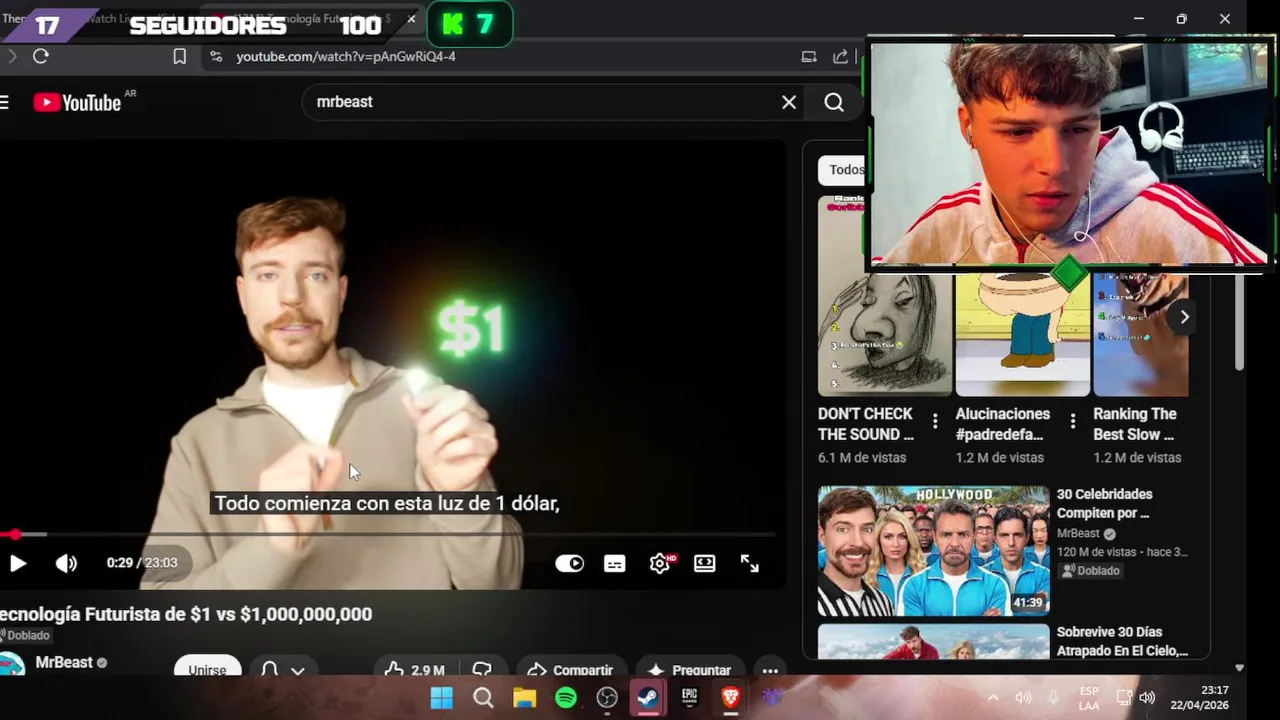
Task: Open File Explorer from the taskbar
Action: pos(525,698)
